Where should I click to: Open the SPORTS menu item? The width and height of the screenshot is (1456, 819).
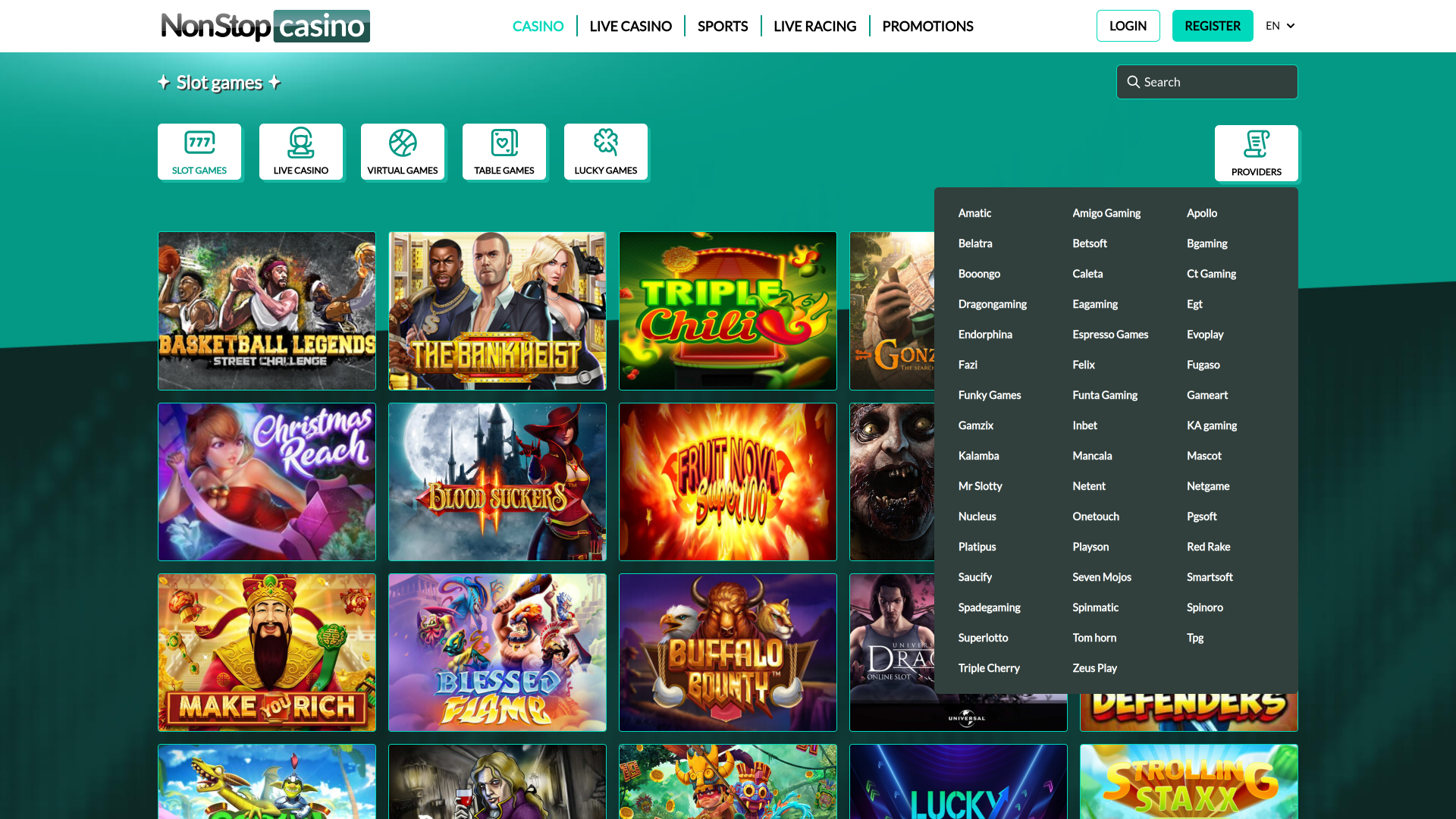[722, 25]
